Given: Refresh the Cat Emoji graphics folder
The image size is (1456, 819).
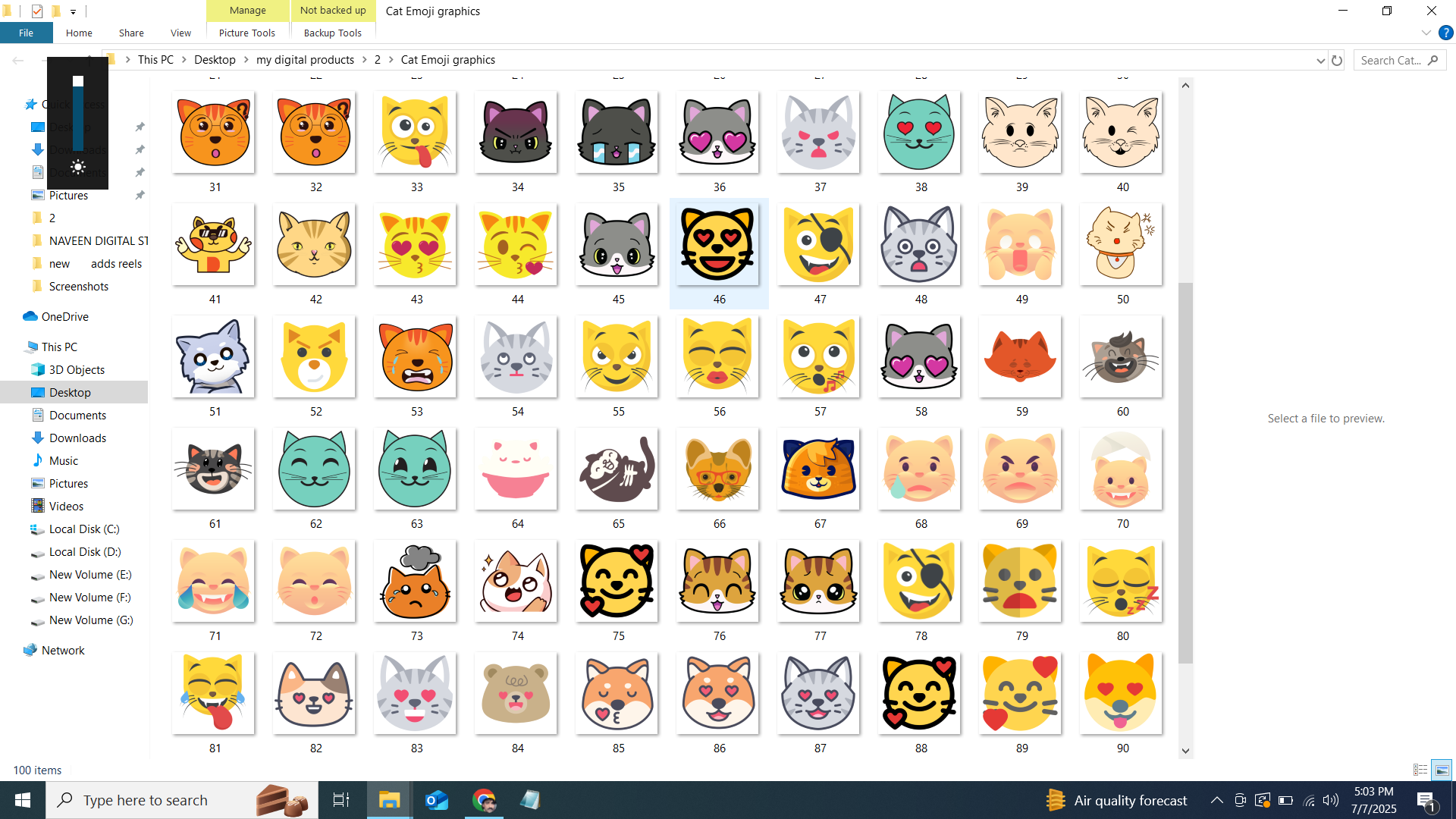Looking at the screenshot, I should 1337,61.
